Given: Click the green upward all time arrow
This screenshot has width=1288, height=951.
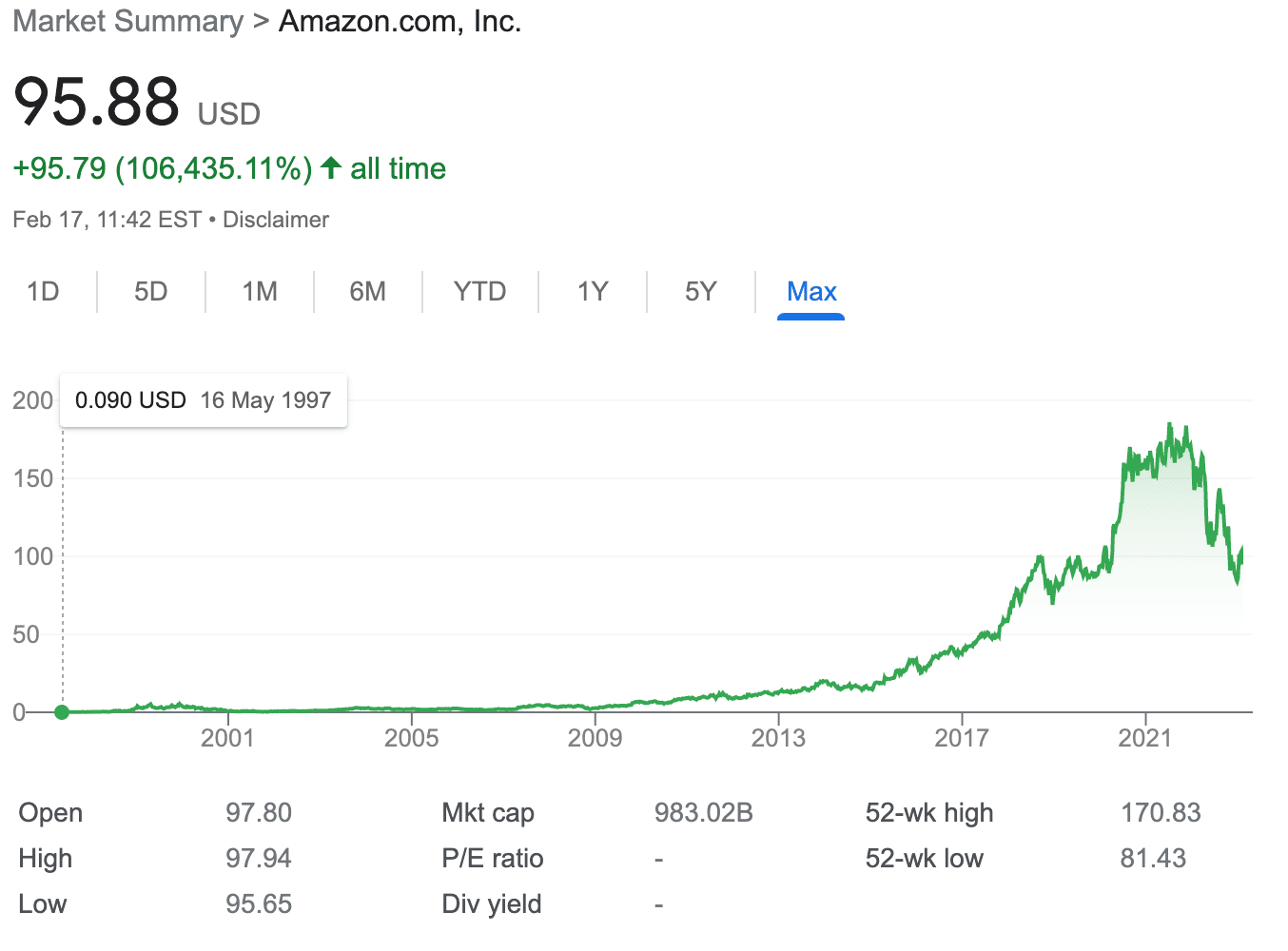Looking at the screenshot, I should [329, 167].
